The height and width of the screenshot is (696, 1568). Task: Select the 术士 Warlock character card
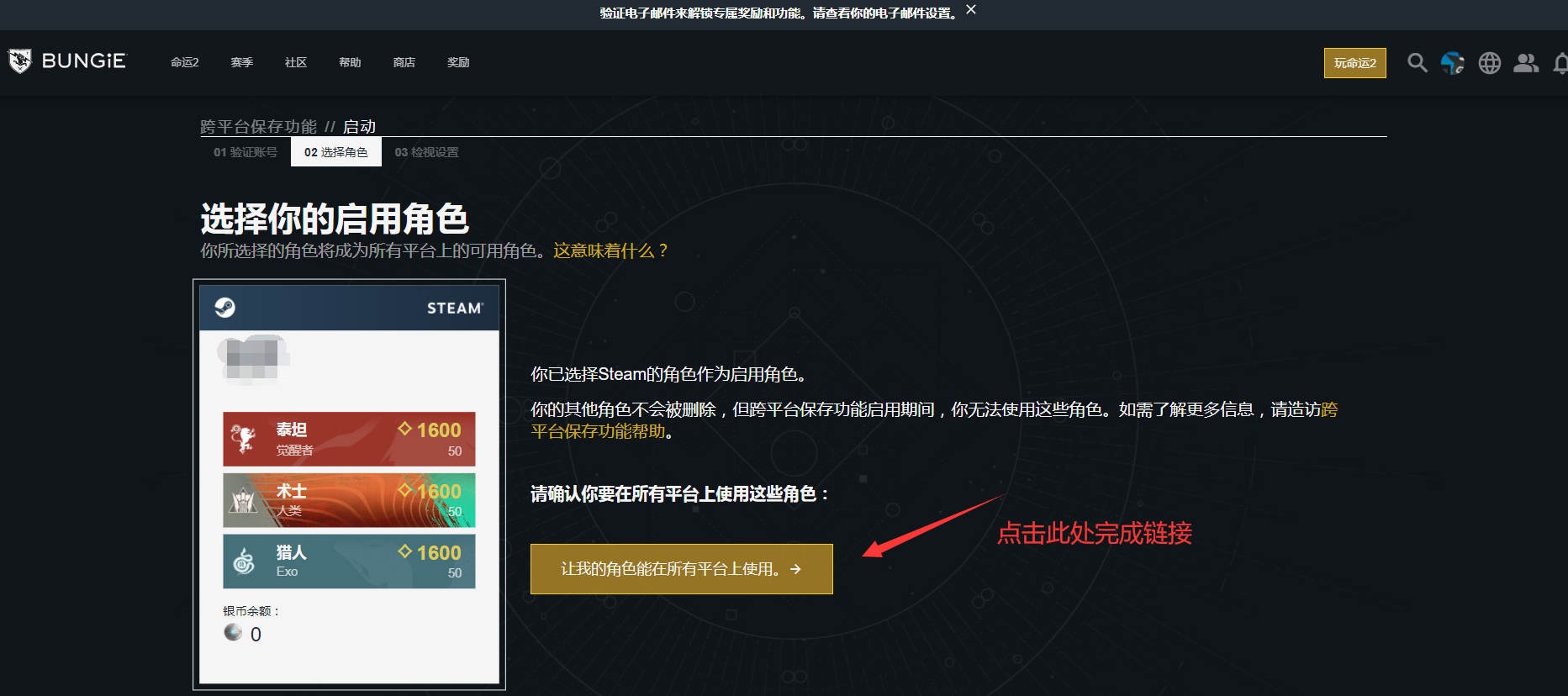(349, 500)
